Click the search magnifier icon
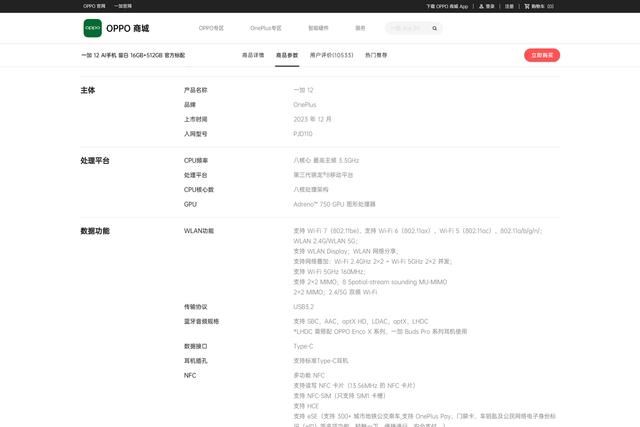The height and width of the screenshot is (427, 640). 435,28
